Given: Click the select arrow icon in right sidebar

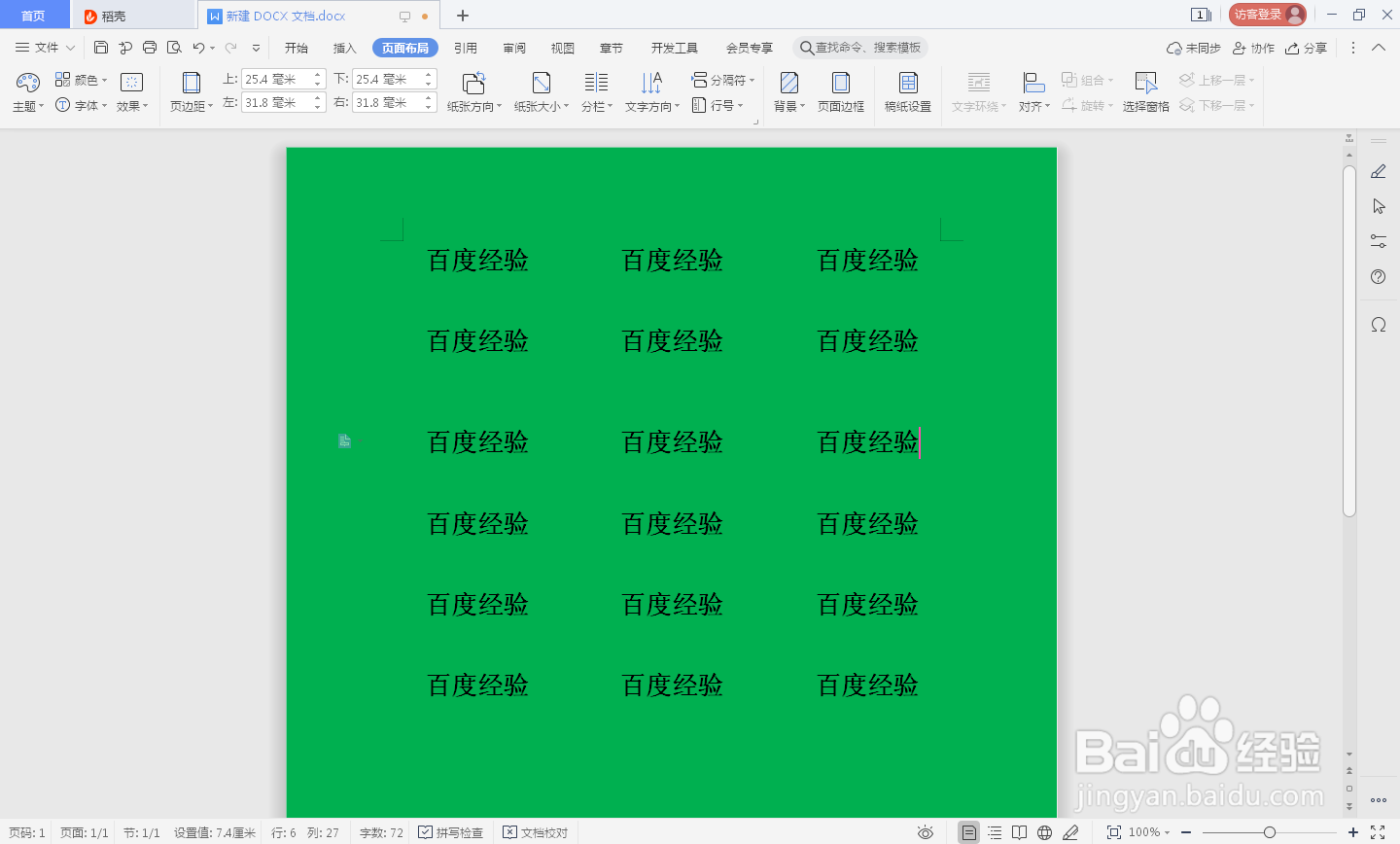Looking at the screenshot, I should (x=1378, y=206).
